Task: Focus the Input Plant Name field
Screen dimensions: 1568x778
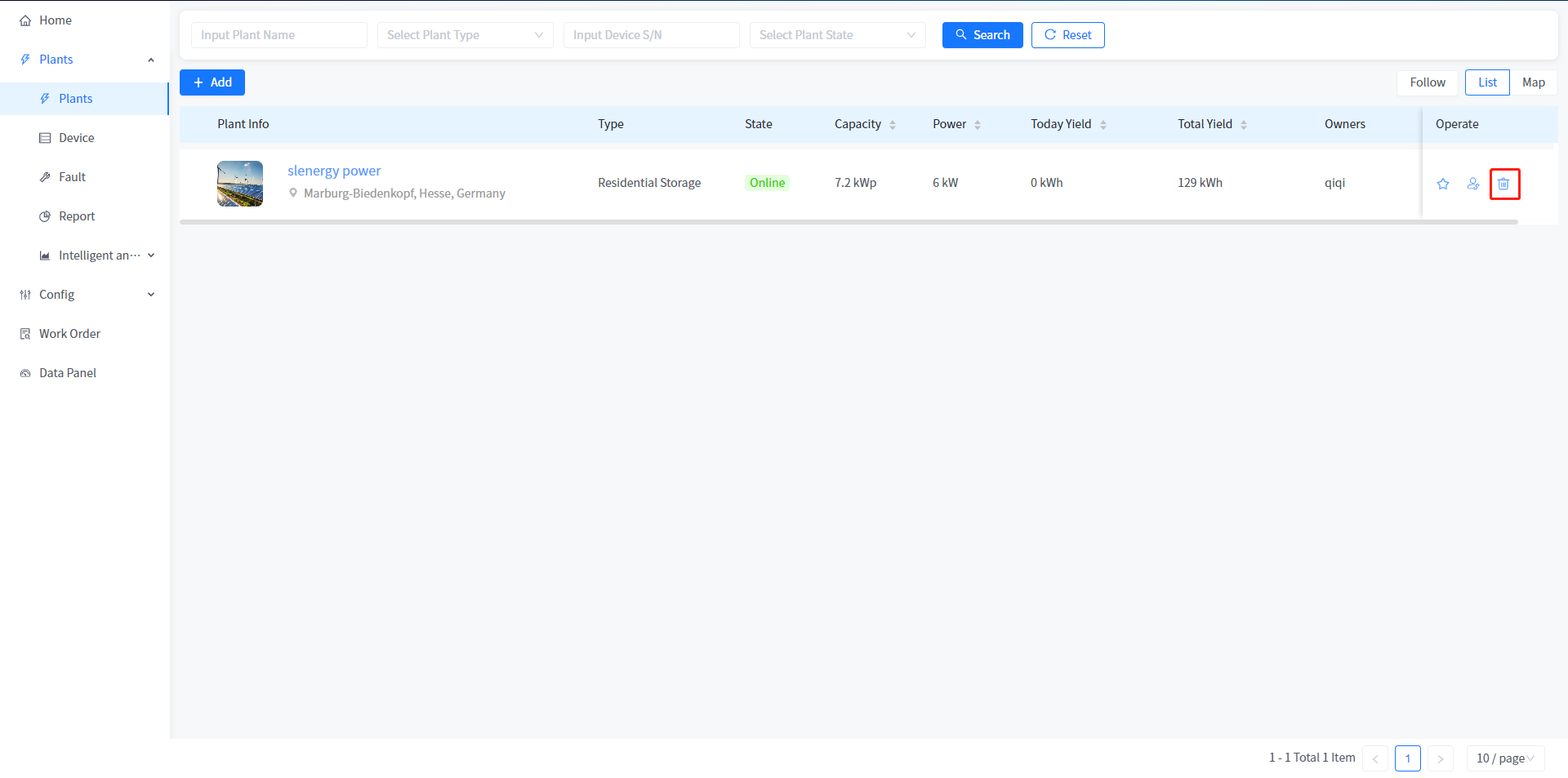Action: click(278, 35)
